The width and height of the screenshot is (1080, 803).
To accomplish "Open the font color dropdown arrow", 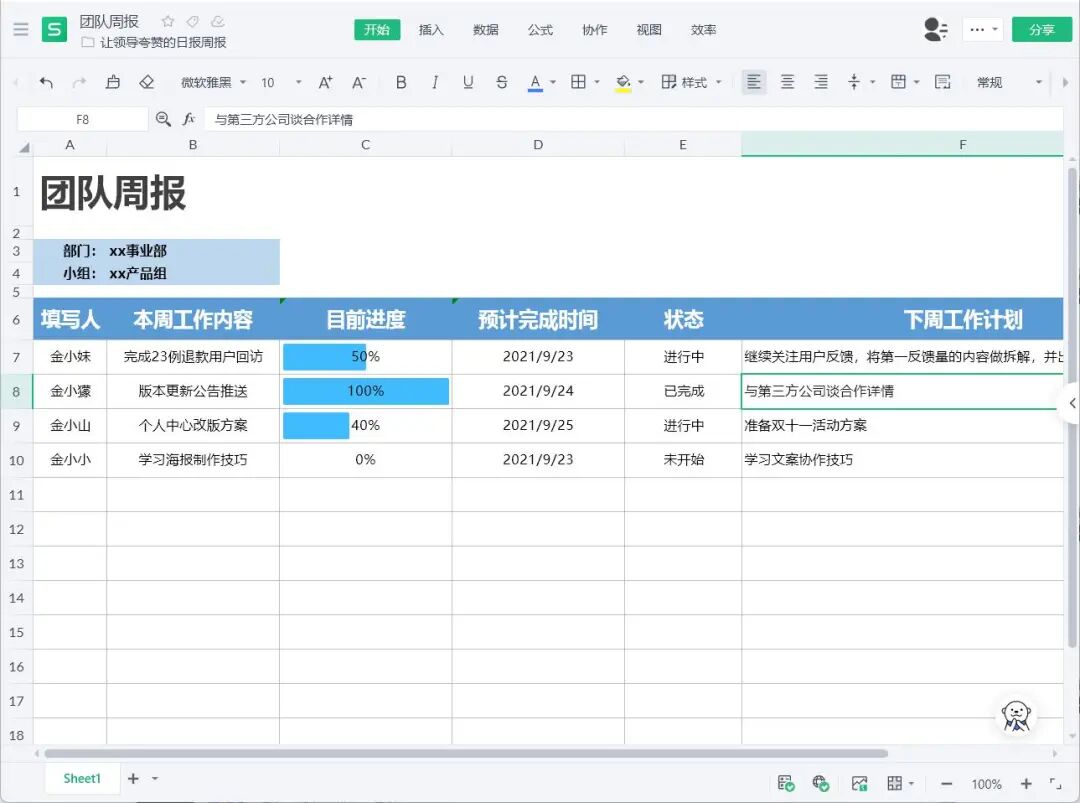I will pos(552,83).
